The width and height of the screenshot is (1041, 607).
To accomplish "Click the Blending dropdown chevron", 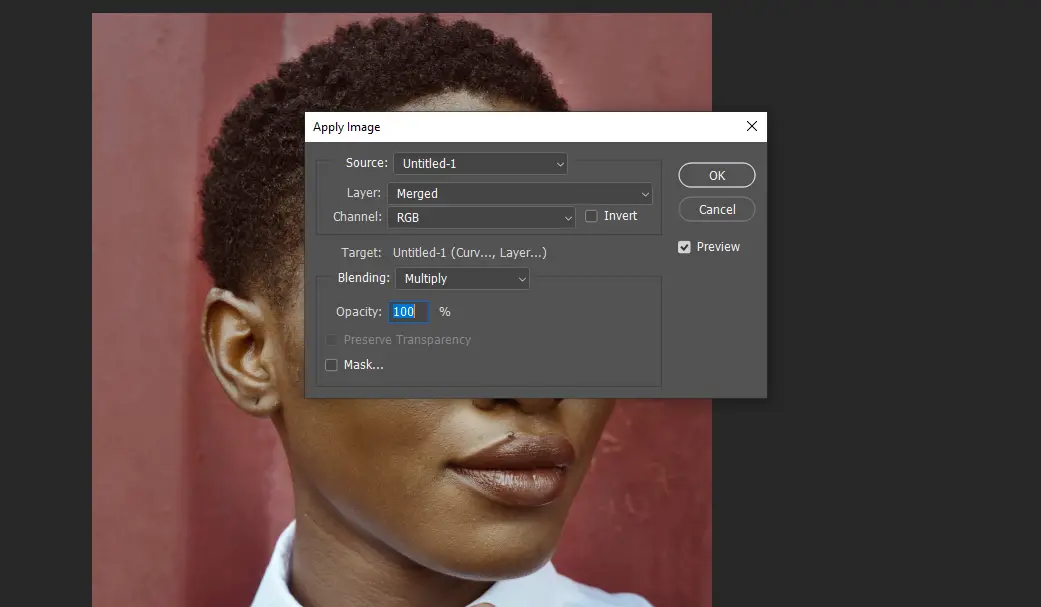I will point(524,278).
